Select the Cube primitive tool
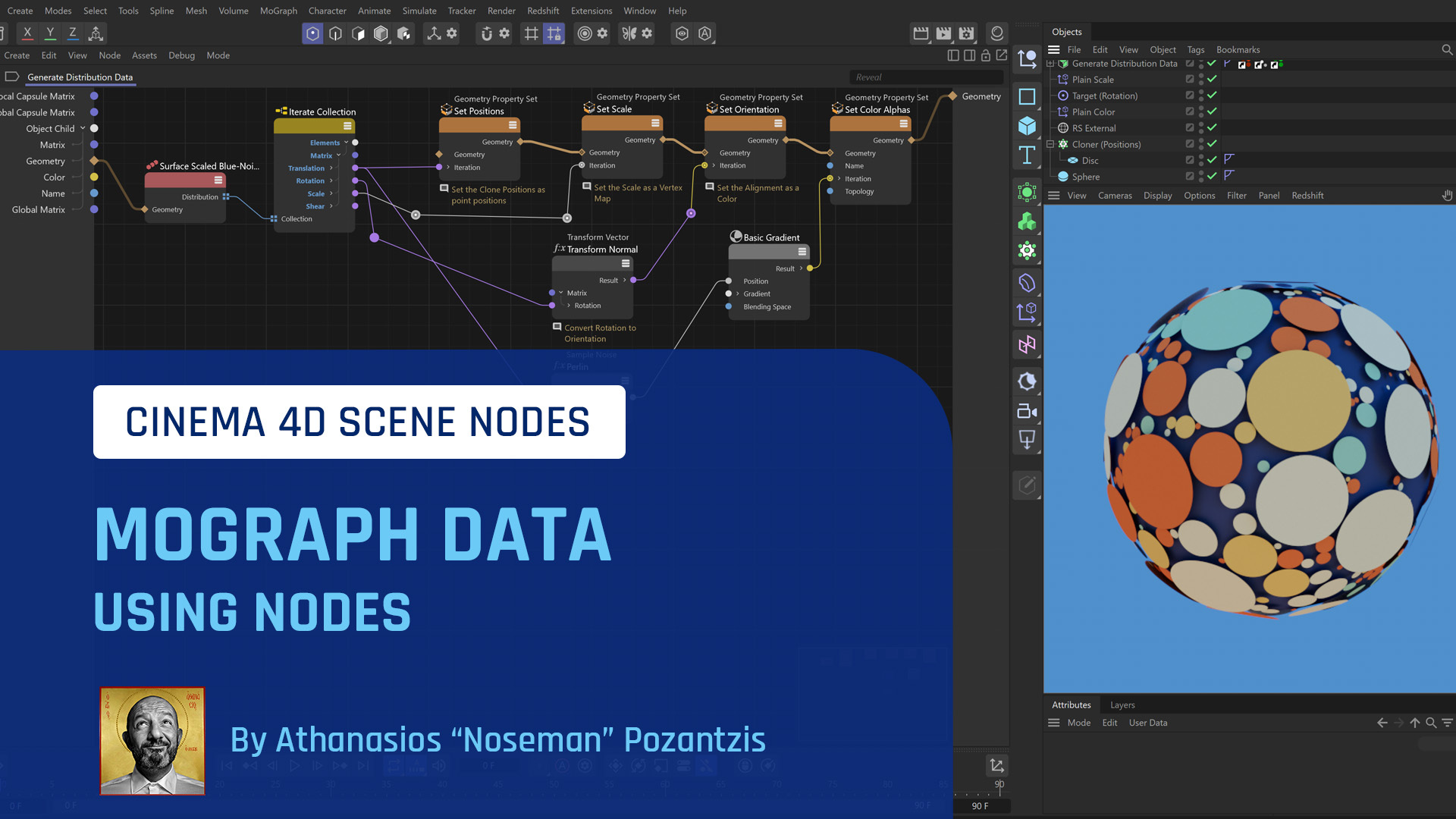Screen dimensions: 1456x819 click(1027, 126)
